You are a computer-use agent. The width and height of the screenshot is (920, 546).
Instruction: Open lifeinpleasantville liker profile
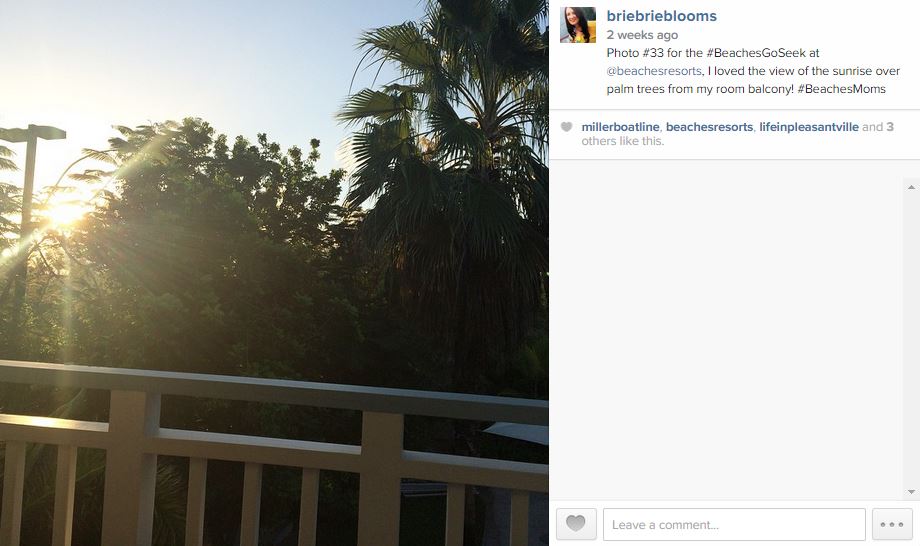coord(809,127)
